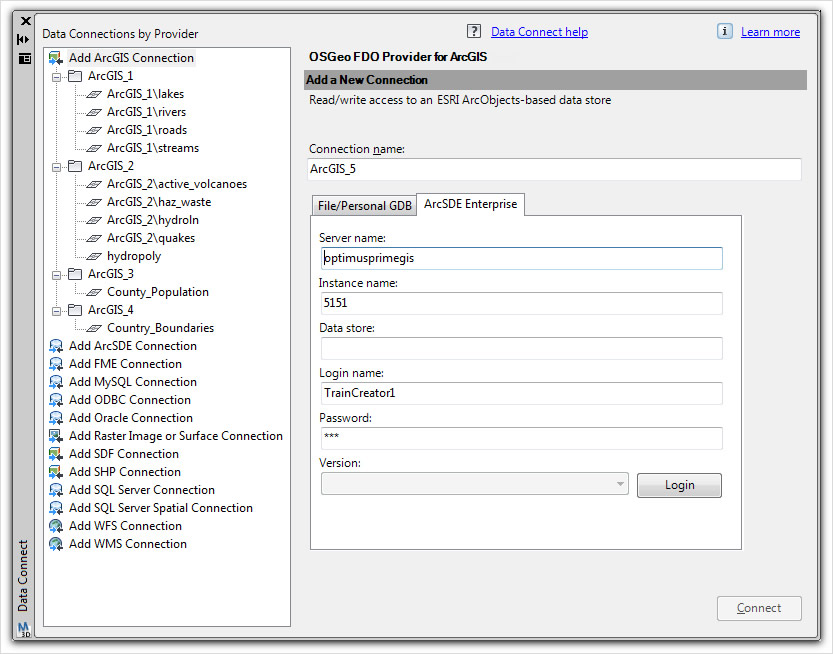The height and width of the screenshot is (654, 833).
Task: Click the empty Data store field
Action: click(x=522, y=348)
